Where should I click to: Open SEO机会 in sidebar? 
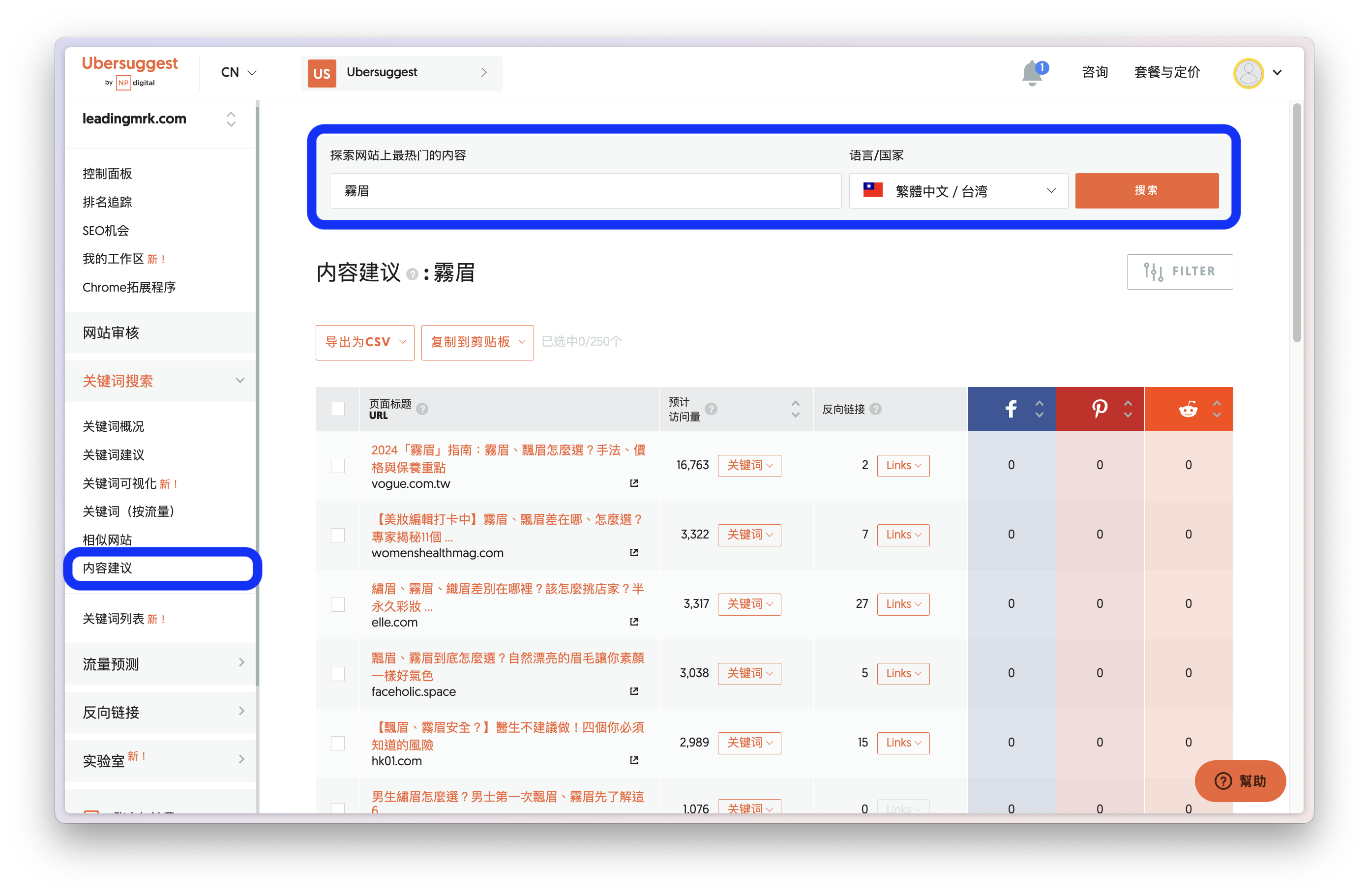[106, 231]
